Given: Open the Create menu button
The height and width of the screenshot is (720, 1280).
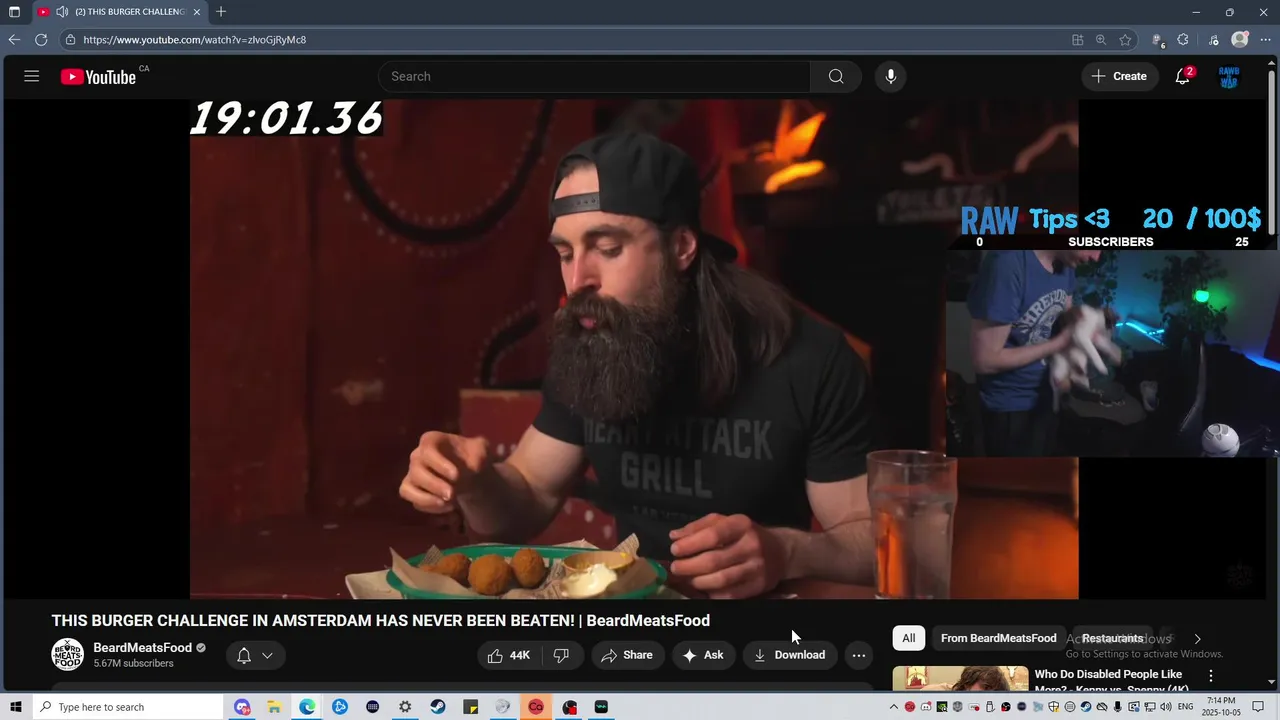Looking at the screenshot, I should click(x=1119, y=76).
